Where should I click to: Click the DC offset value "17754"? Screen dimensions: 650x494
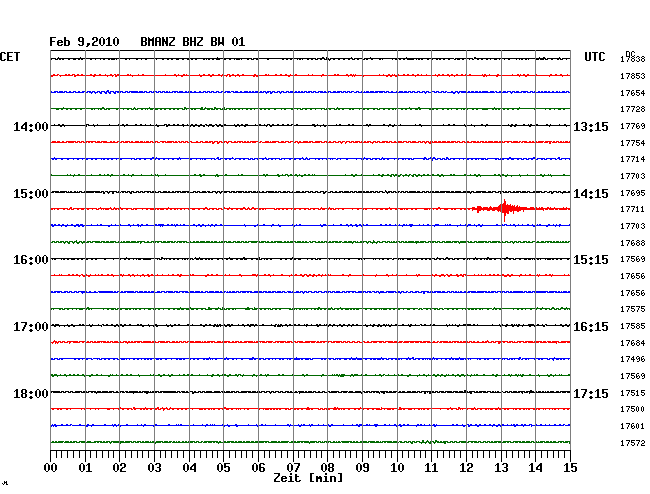coord(633,143)
